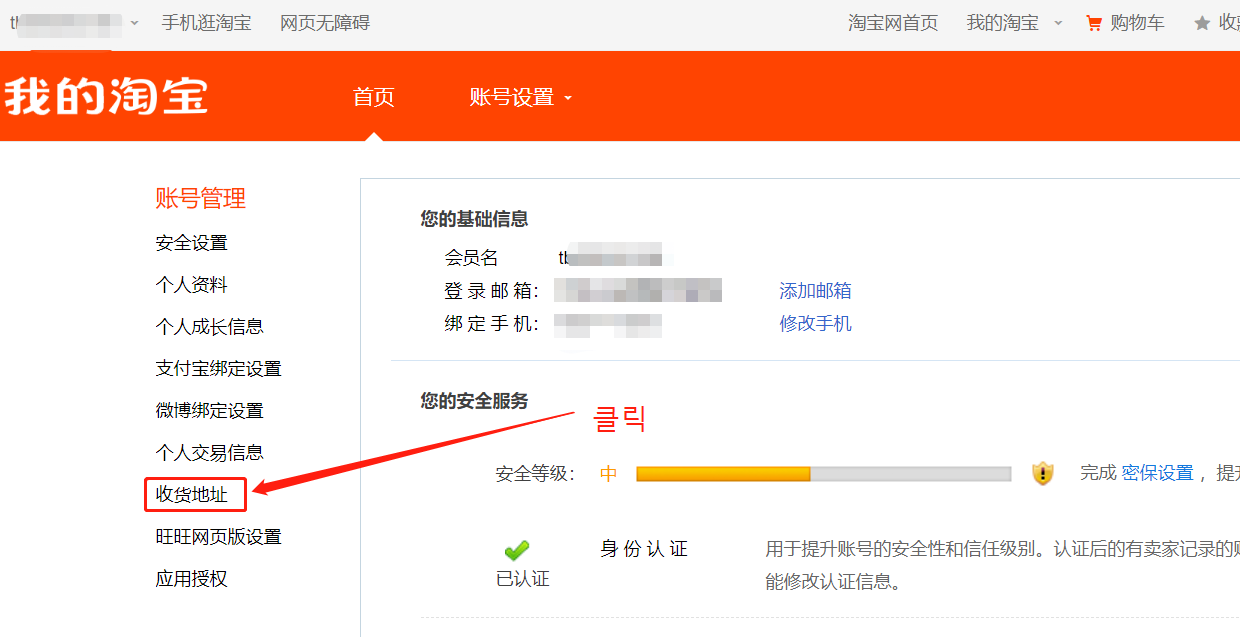Click the security shield warning icon
This screenshot has height=637, width=1240.
[x=1043, y=473]
